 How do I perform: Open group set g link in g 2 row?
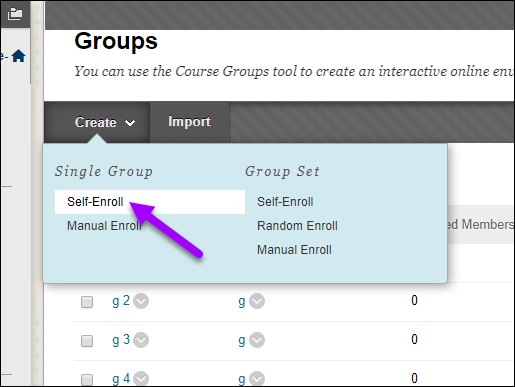[242, 302]
